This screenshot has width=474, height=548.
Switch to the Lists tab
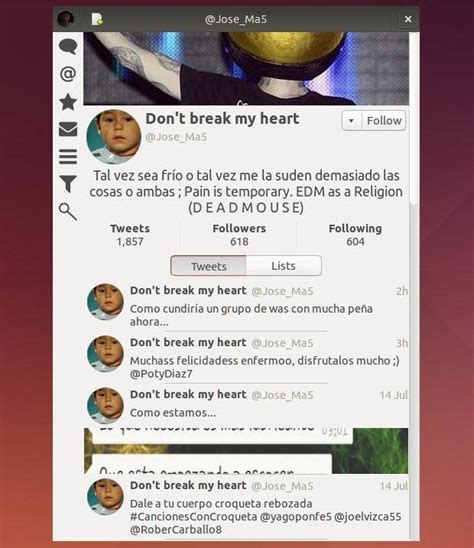pos(283,266)
